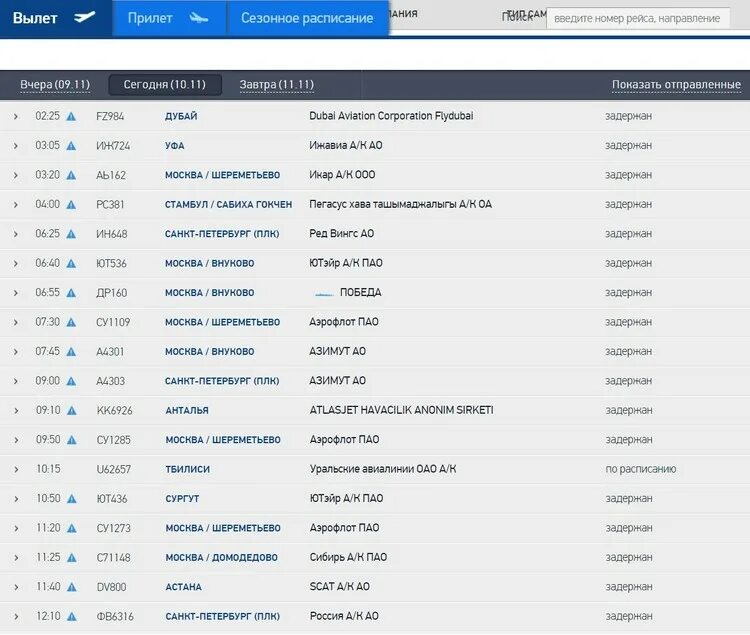Click airline Уральские авиалинии ОАО А/К

tap(383, 469)
